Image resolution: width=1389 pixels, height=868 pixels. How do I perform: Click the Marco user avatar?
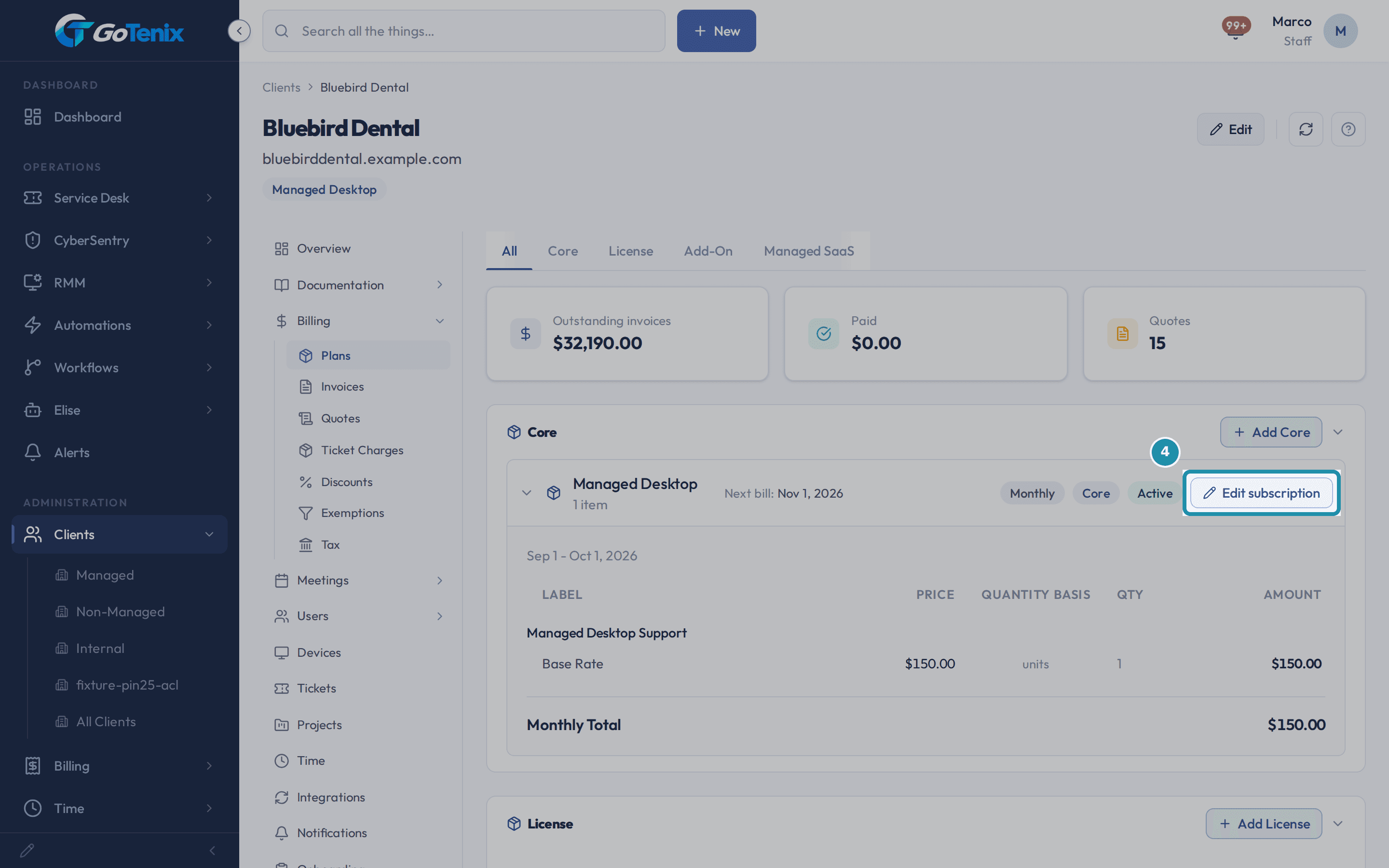[x=1340, y=31]
